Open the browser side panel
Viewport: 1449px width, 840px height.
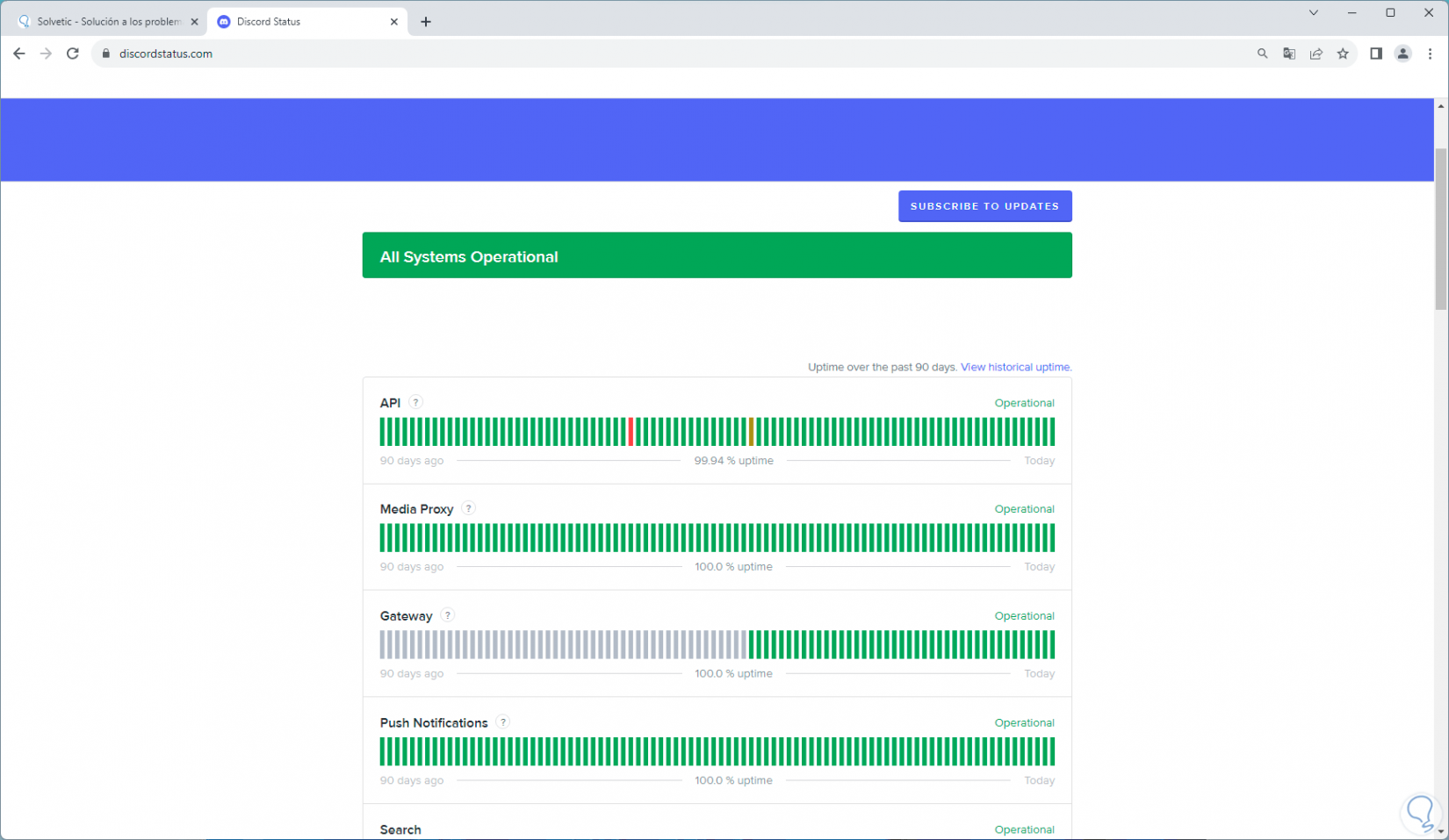[1376, 54]
